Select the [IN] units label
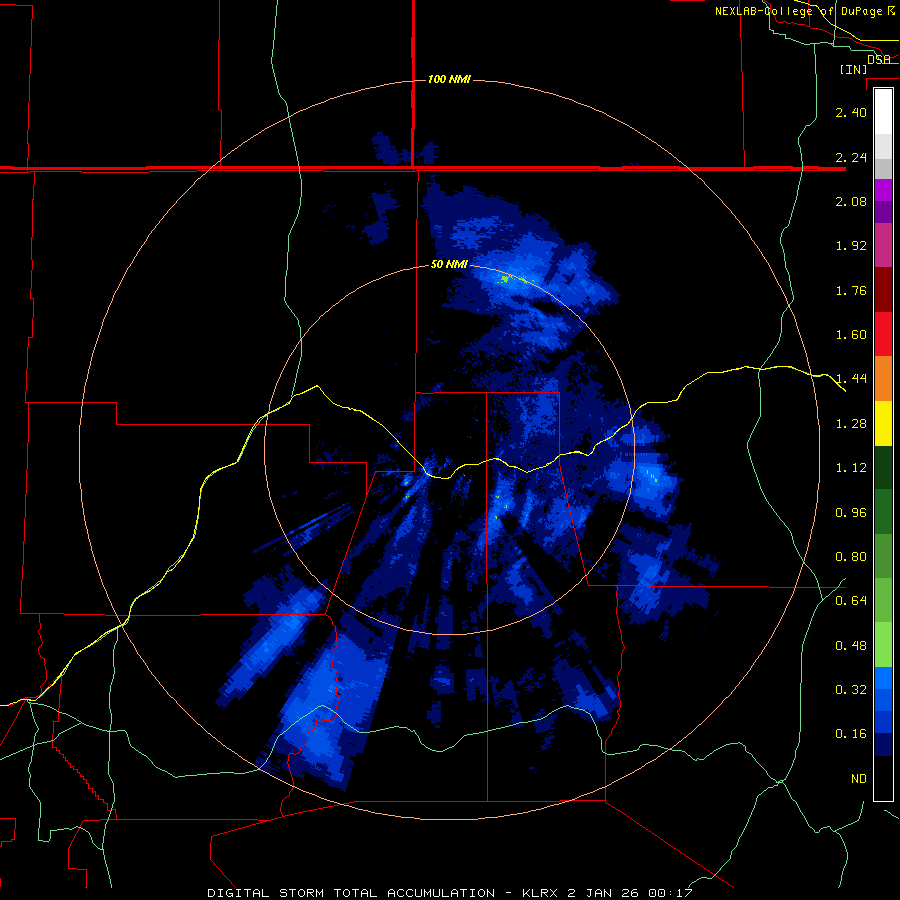This screenshot has width=900, height=900. click(x=854, y=69)
